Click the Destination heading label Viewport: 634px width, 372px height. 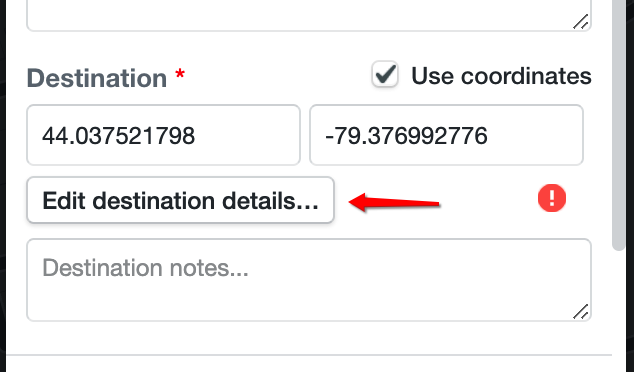(97, 78)
